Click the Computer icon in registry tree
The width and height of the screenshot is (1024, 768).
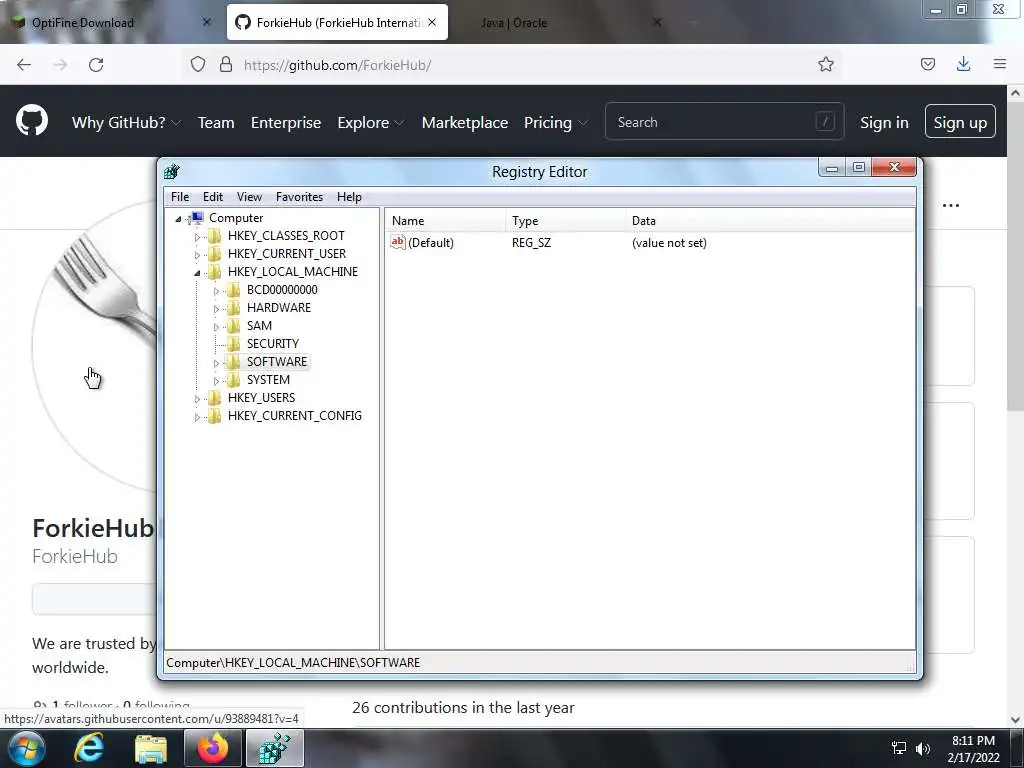pos(197,218)
